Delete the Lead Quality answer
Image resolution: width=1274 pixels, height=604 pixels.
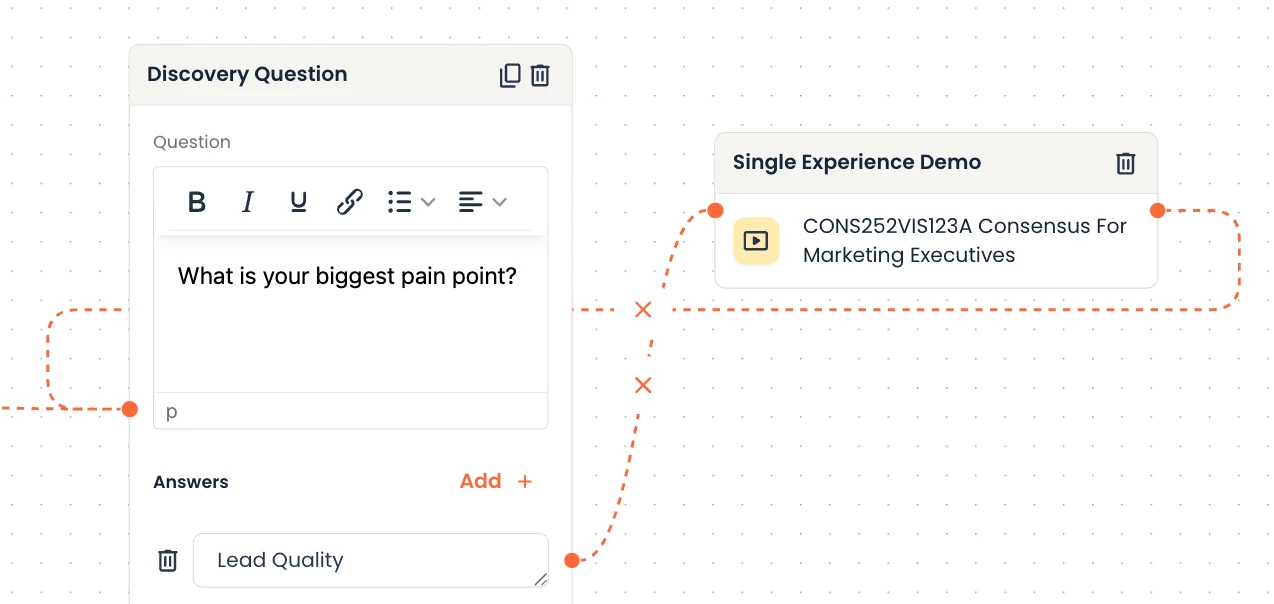[x=168, y=560]
